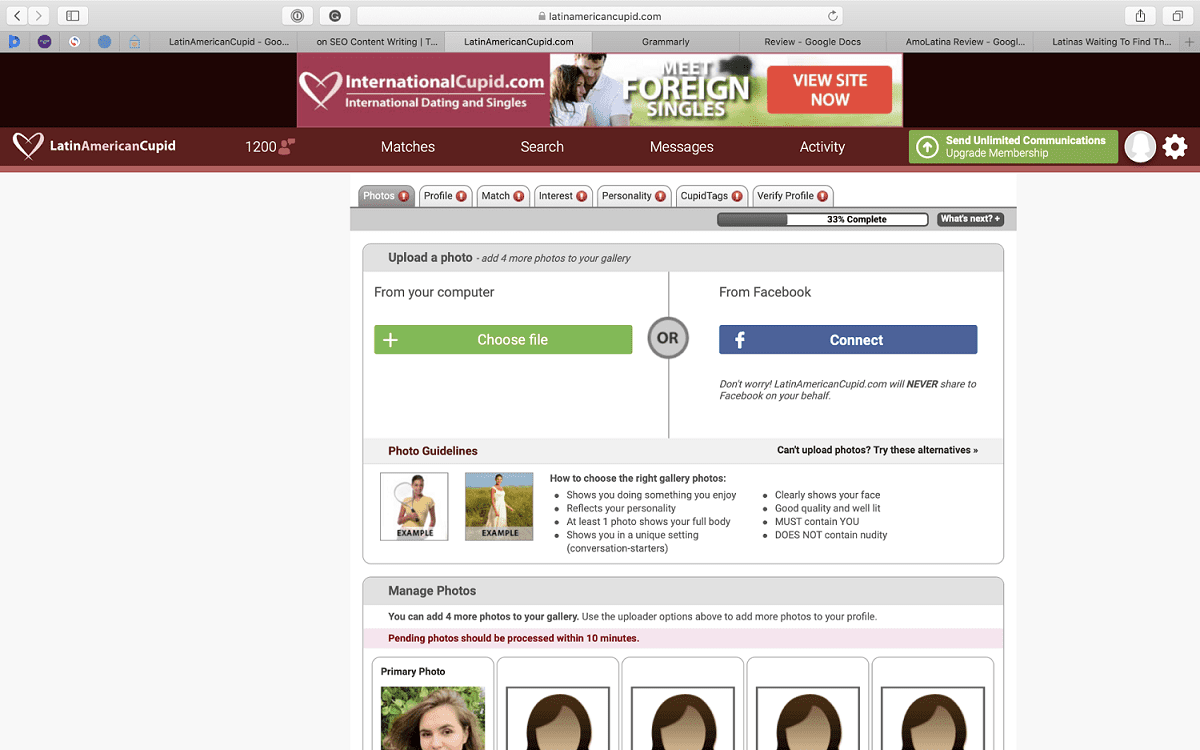This screenshot has width=1200, height=750.
Task: Click the 'Photo Guidelines' heading
Action: point(433,451)
